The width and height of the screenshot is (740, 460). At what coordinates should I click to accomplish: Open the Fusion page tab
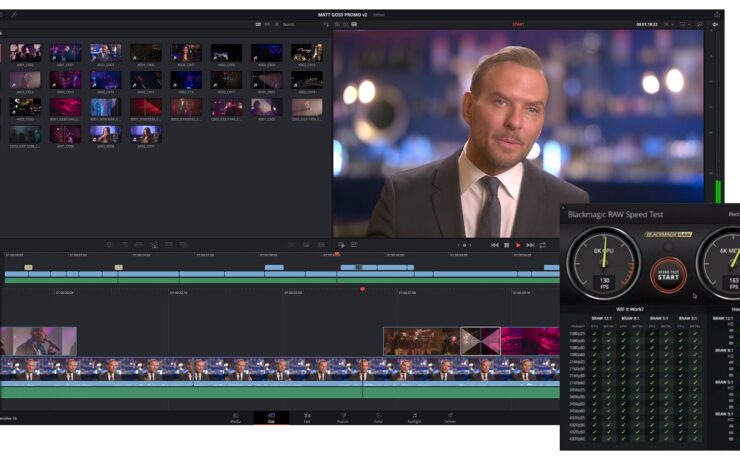click(343, 418)
